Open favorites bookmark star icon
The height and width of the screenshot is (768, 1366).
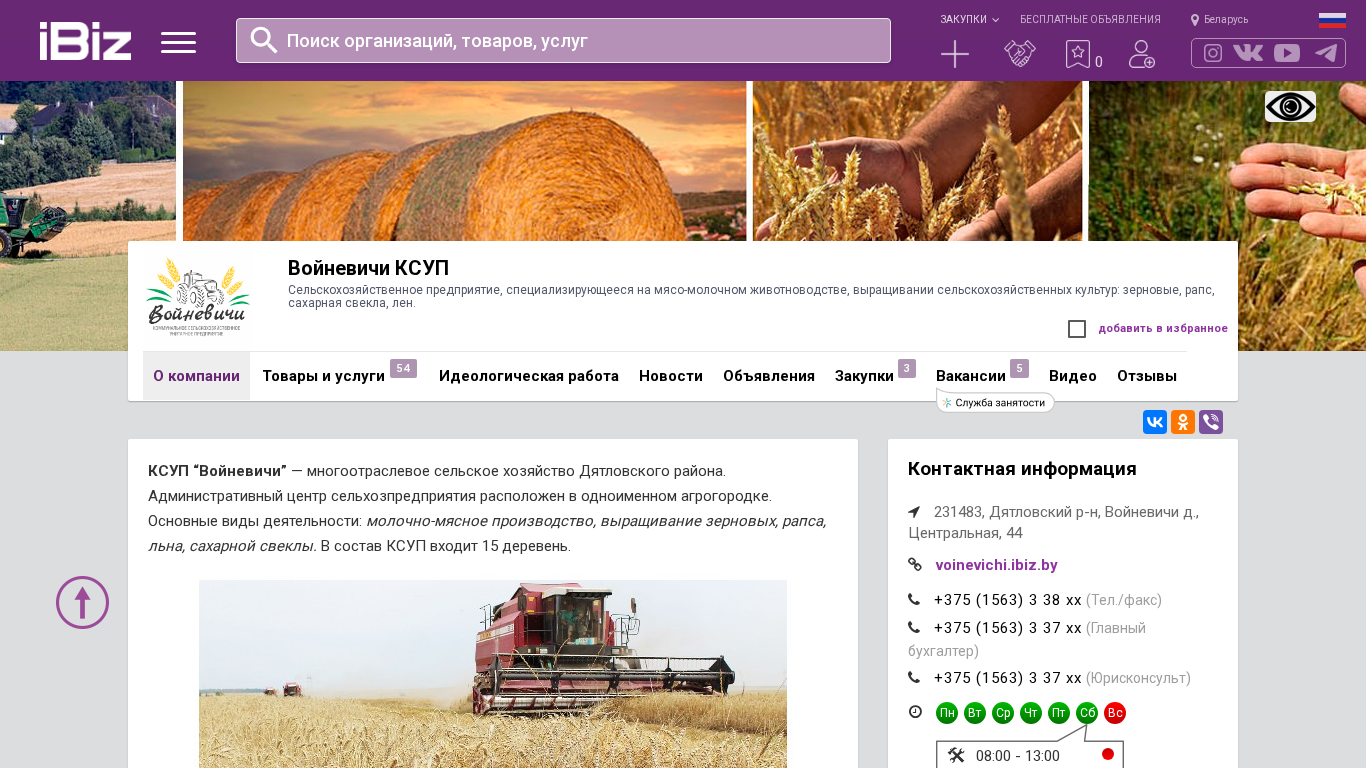tap(1077, 54)
